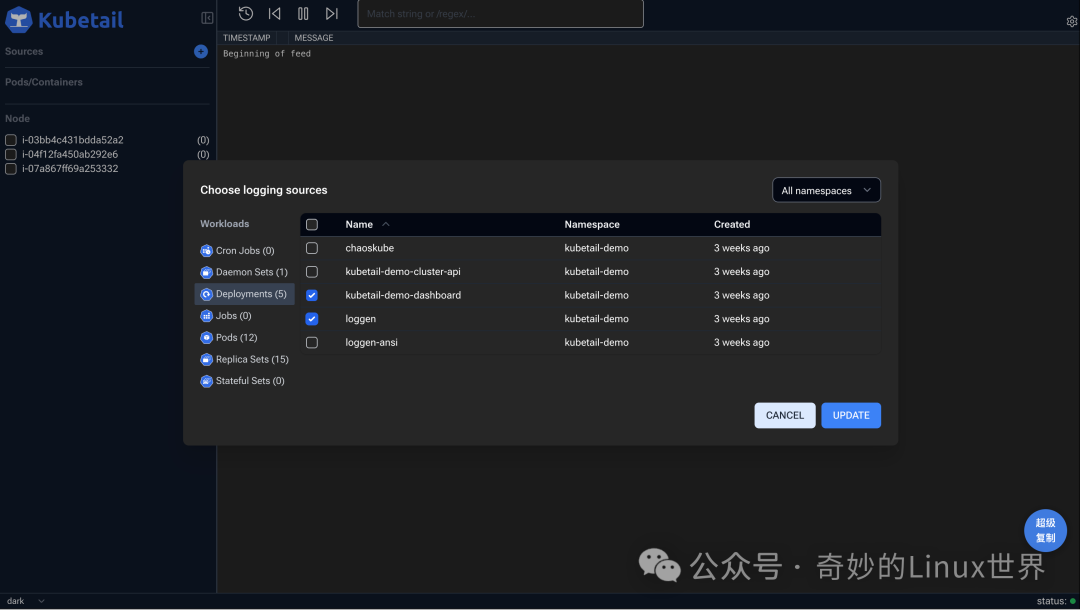Open settings gear icon

coord(1072,21)
